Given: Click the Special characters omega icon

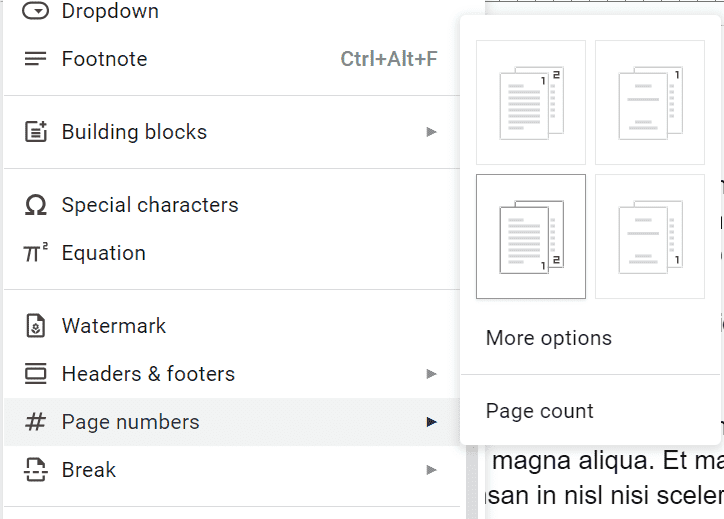Looking at the screenshot, I should [x=35, y=205].
